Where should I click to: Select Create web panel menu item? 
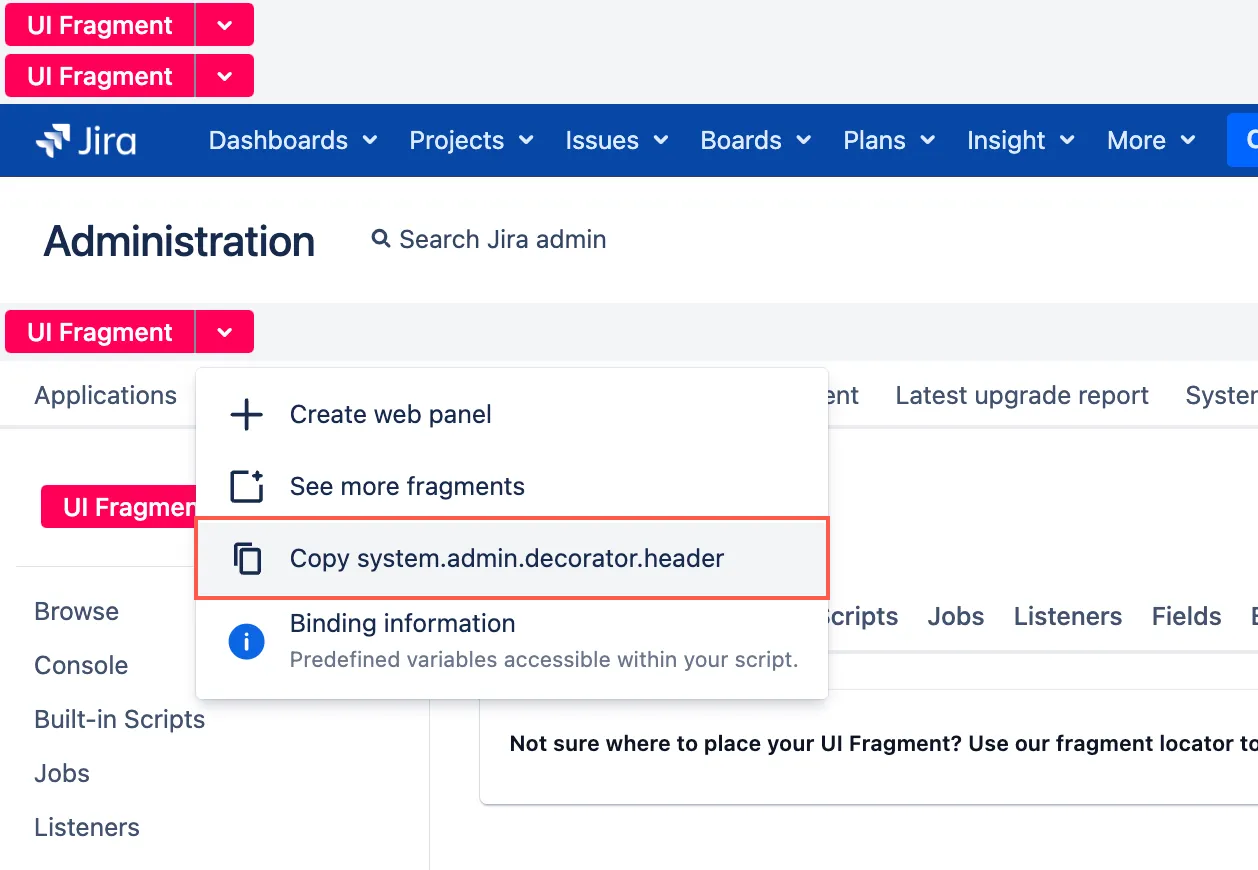[512, 415]
